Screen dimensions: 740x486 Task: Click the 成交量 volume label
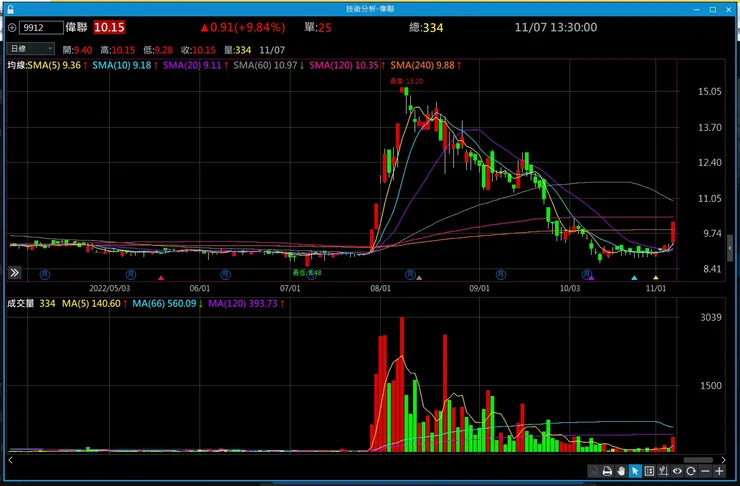(x=20, y=303)
